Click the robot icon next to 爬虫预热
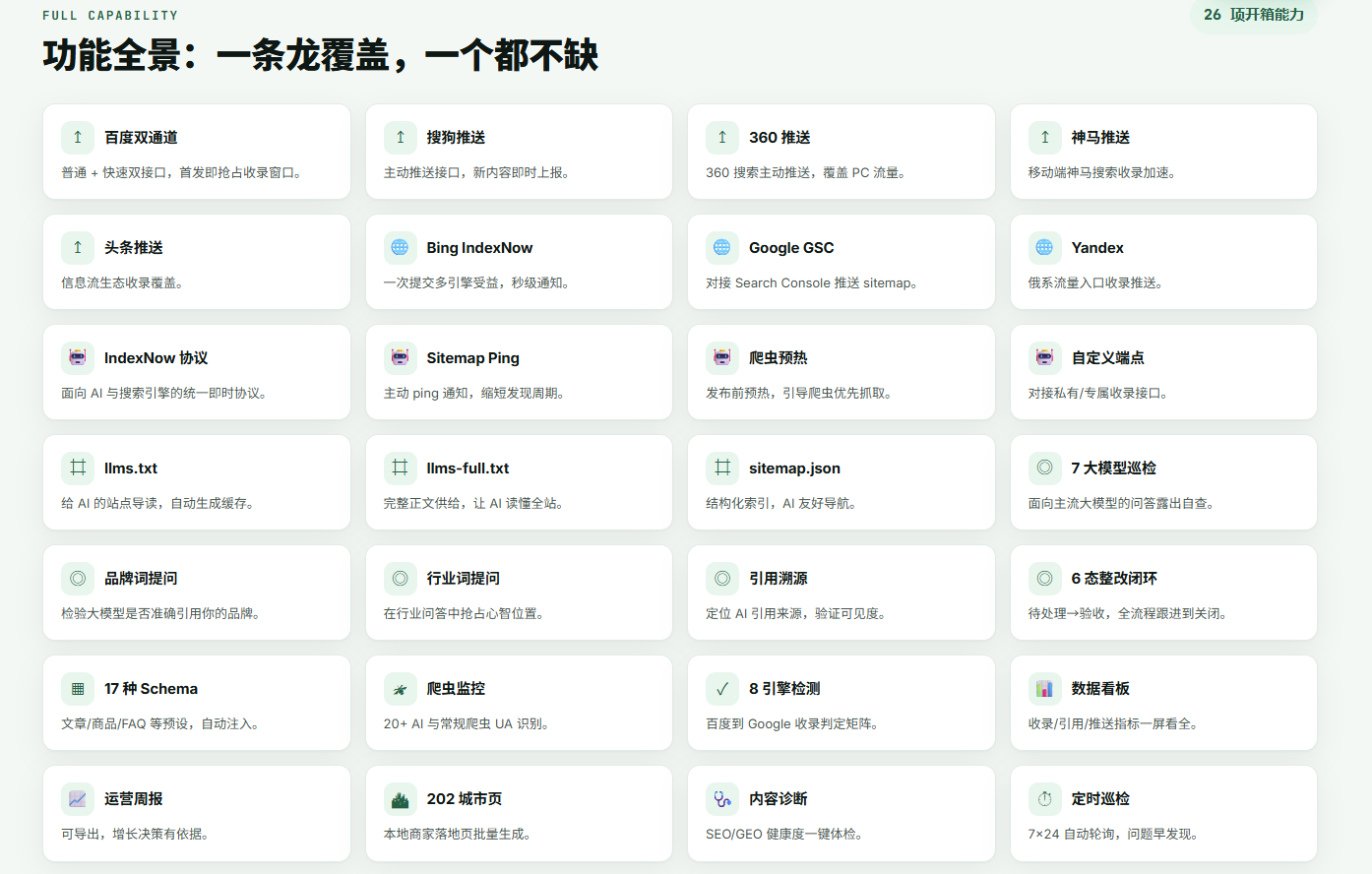This screenshot has height=874, width=1372. pyautogui.click(x=722, y=358)
